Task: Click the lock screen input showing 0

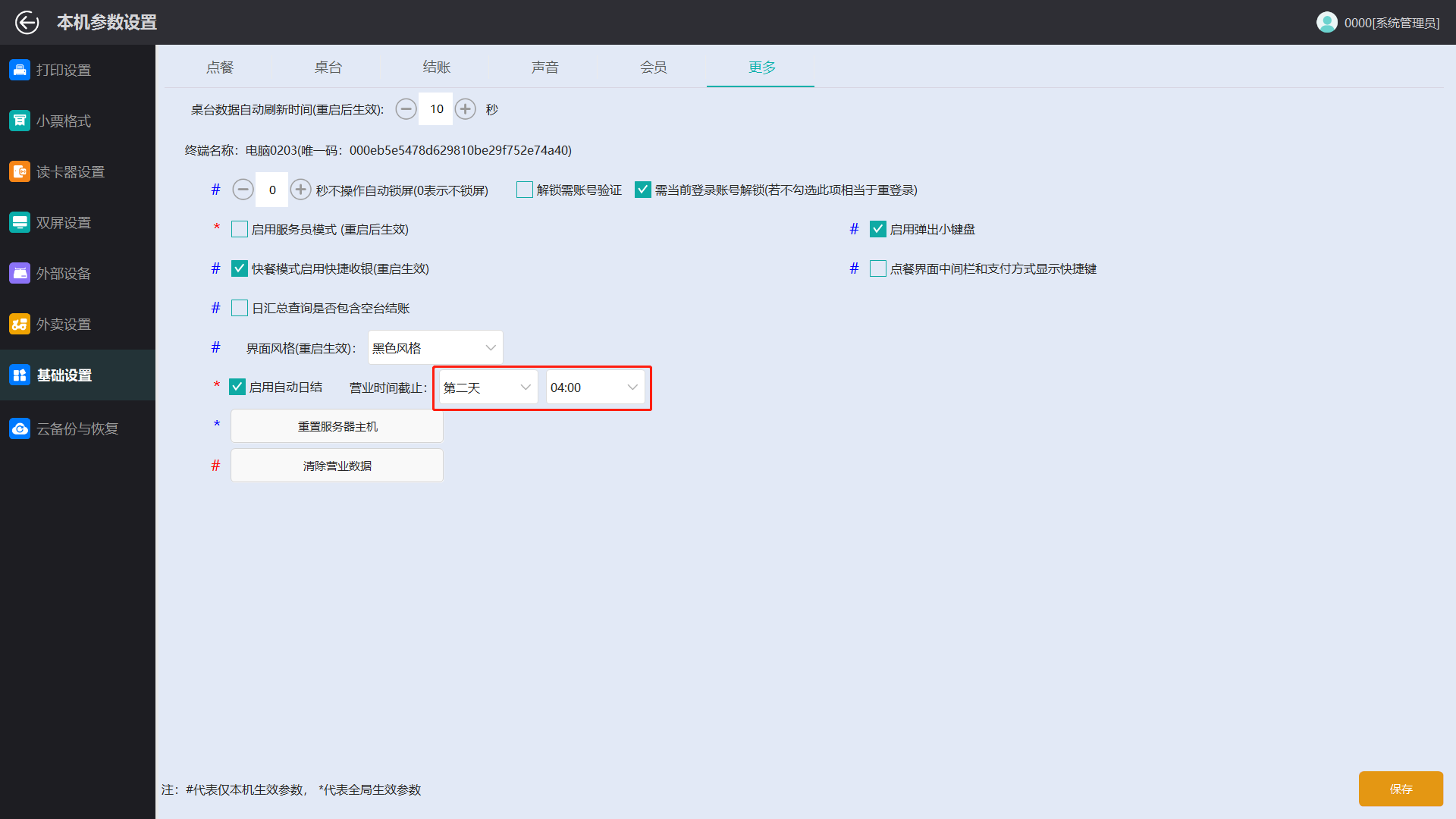Action: point(272,190)
